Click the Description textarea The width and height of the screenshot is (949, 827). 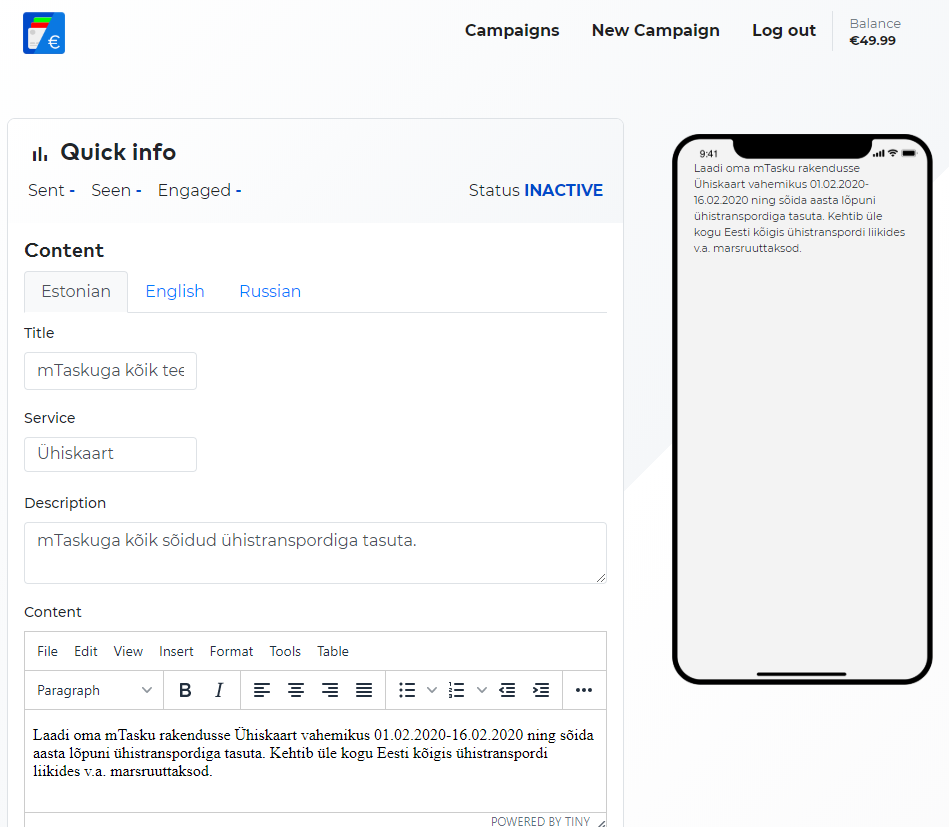point(315,553)
